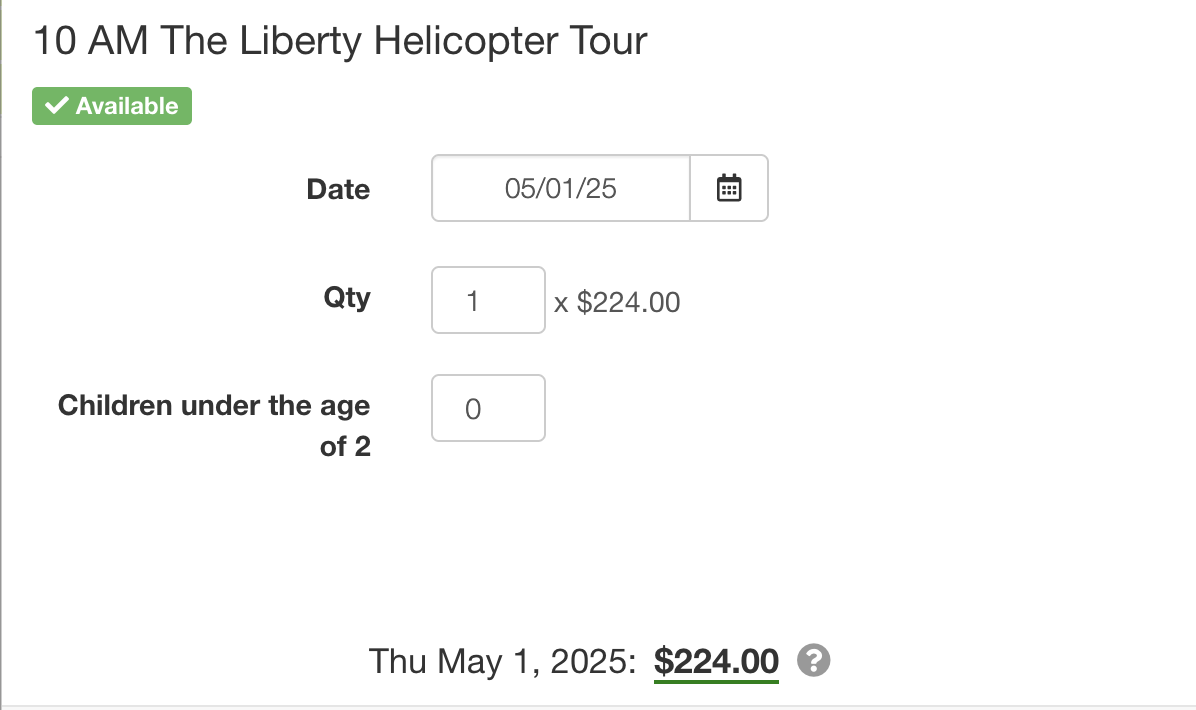The image size is (1196, 710).
Task: Focus the Qty input box
Action: tap(488, 300)
